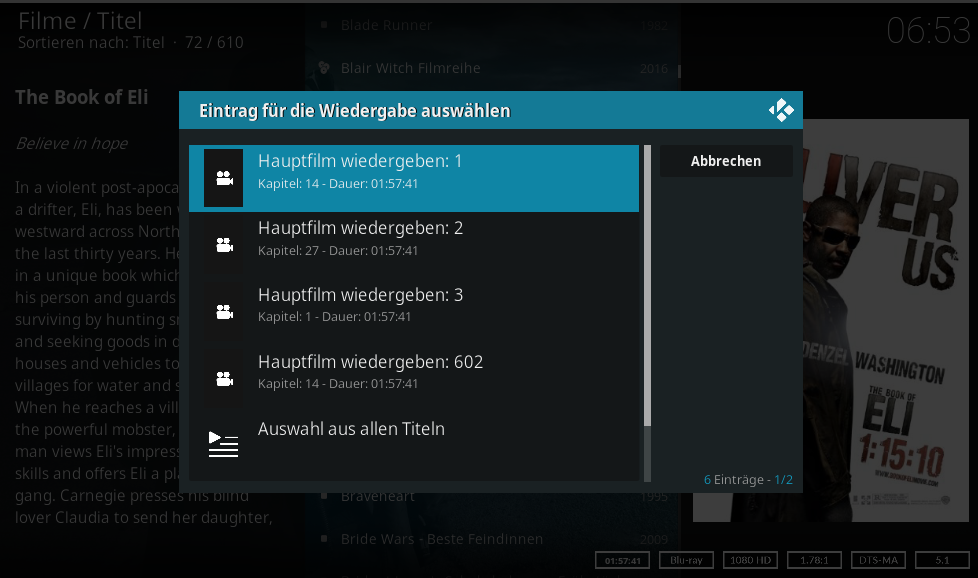Click The Book of Eli title in info panel
Viewport: 978px width, 578px height.
point(82,97)
